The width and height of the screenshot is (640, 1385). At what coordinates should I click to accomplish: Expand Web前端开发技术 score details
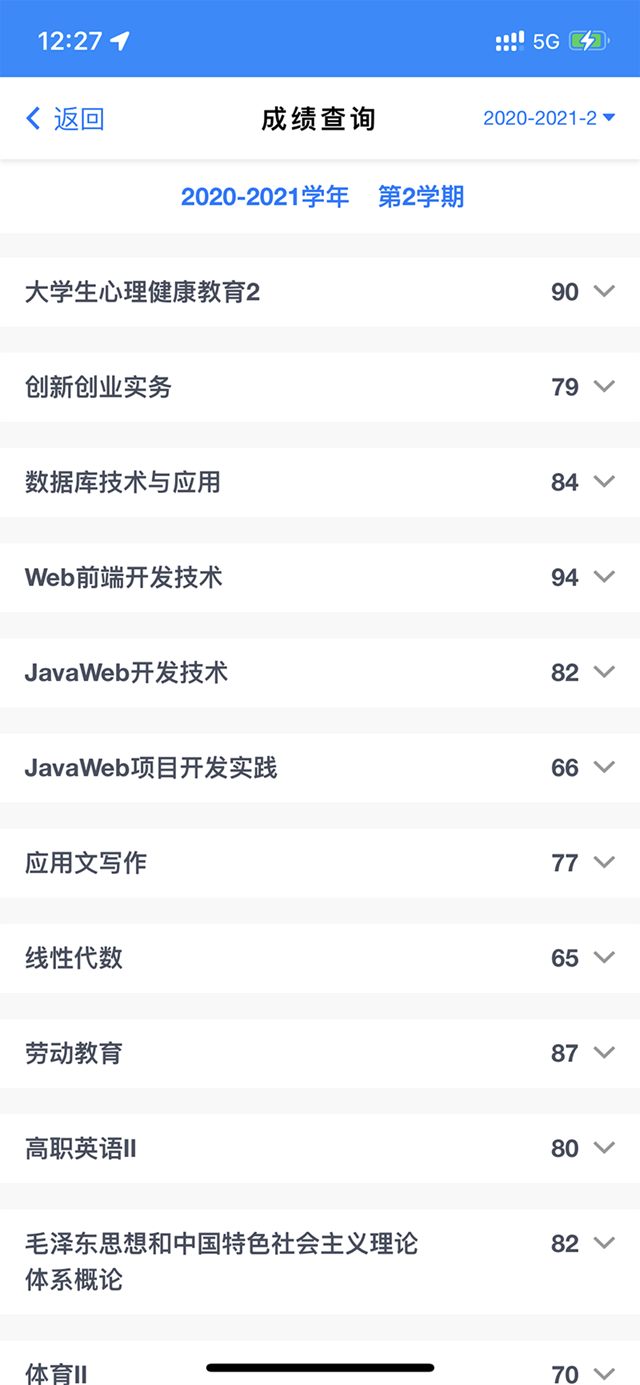(x=604, y=576)
